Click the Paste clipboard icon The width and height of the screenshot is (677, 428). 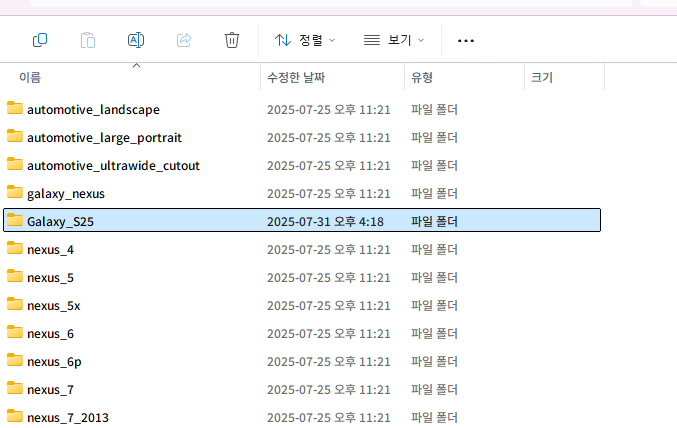pos(88,40)
